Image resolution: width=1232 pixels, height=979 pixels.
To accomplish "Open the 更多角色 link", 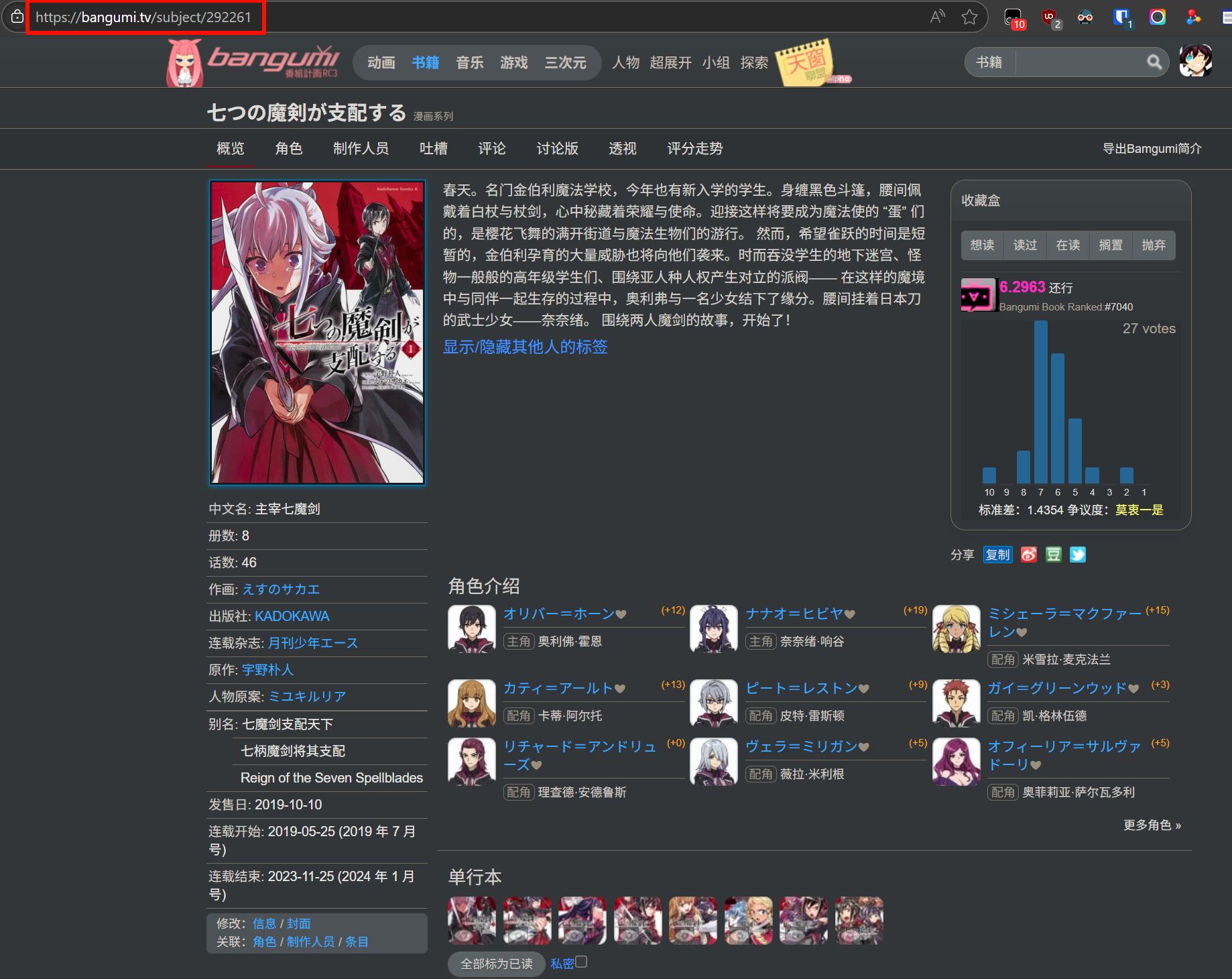I will [x=1152, y=825].
